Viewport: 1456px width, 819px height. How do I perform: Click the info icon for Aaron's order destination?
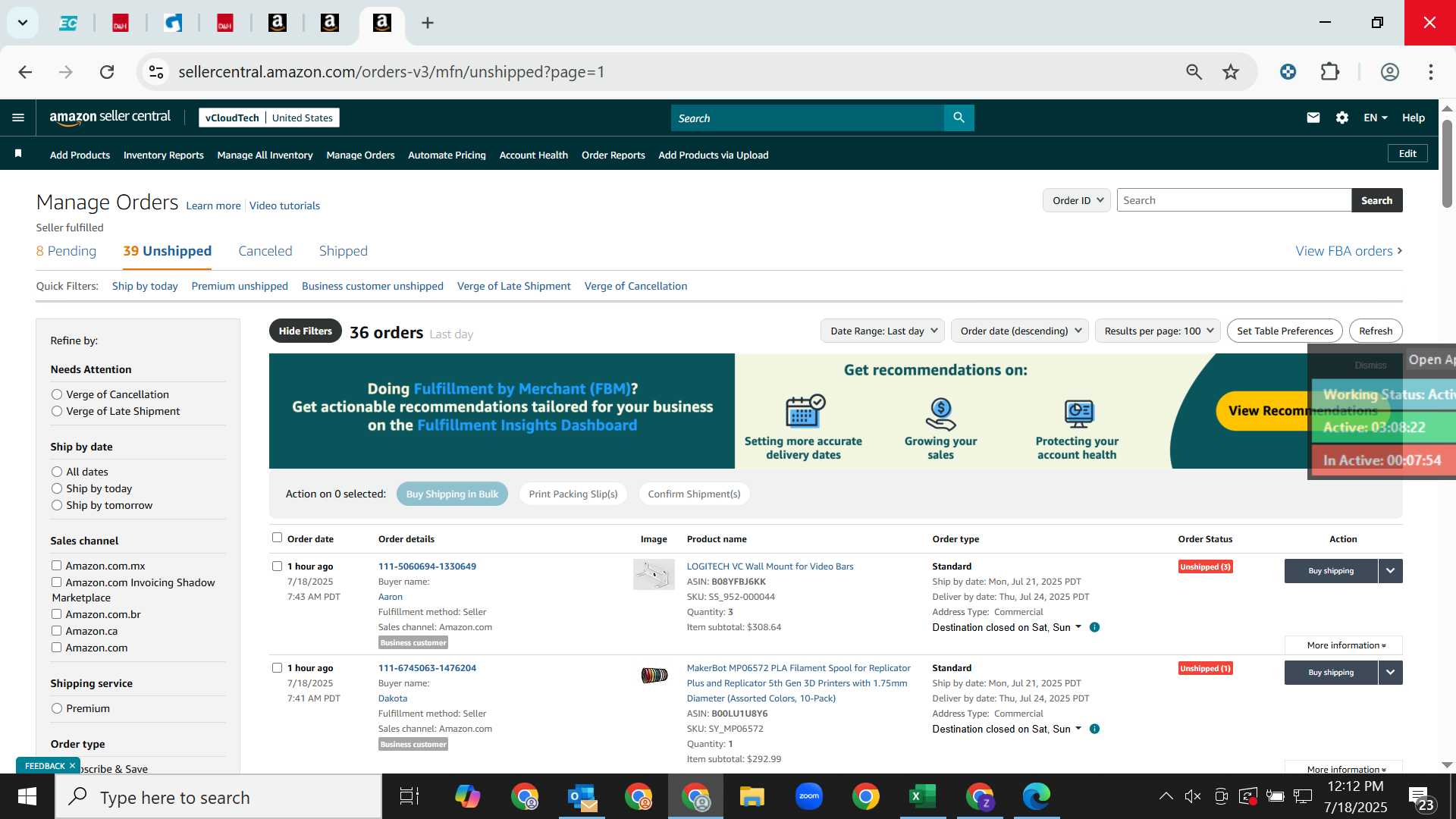click(1094, 627)
